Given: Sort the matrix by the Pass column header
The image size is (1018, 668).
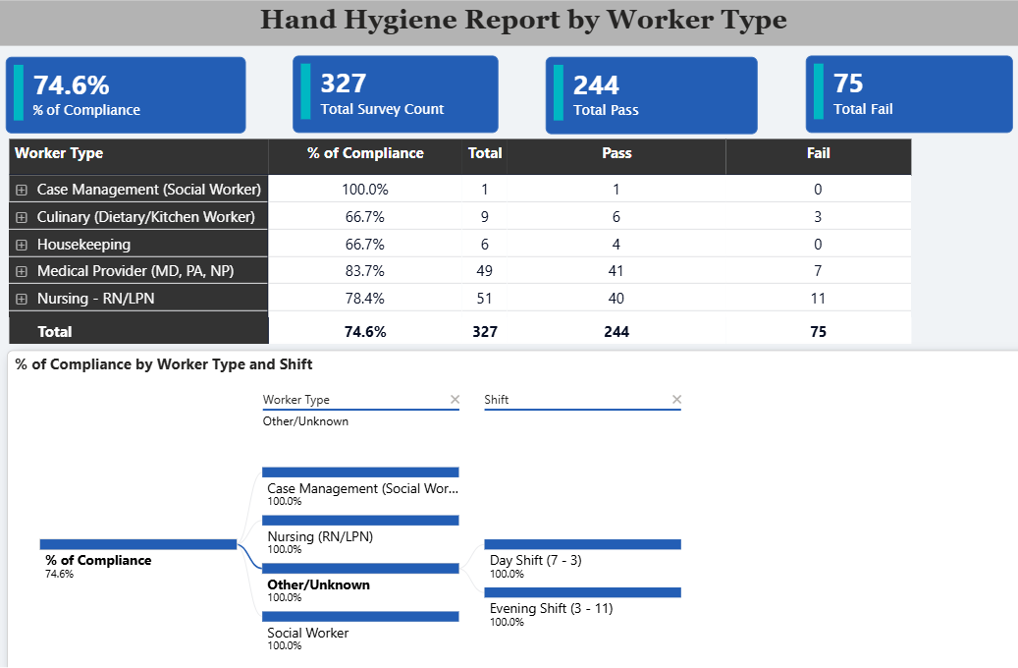Looking at the screenshot, I should 616,154.
